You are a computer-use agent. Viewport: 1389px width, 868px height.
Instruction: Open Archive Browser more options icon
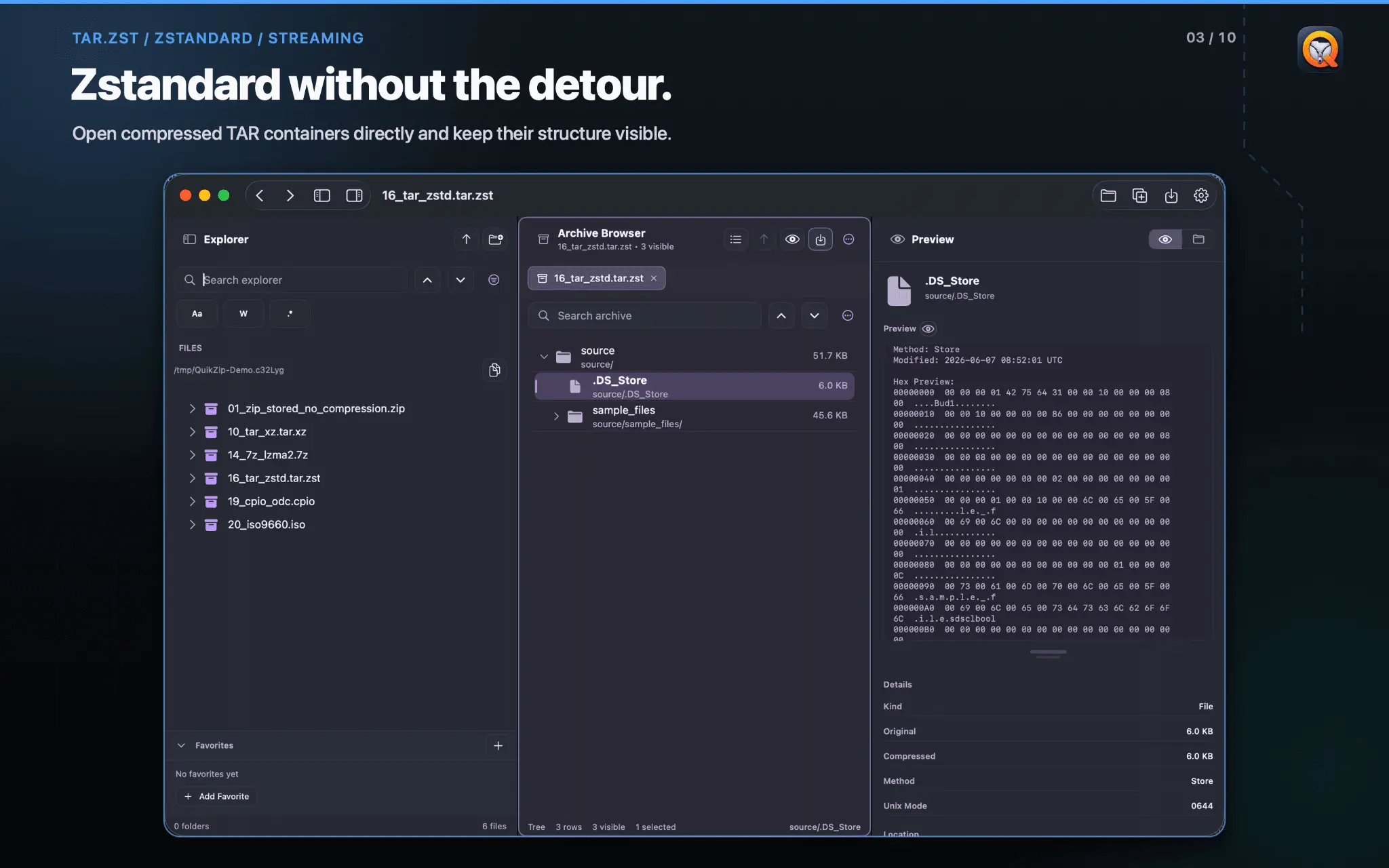(x=848, y=239)
